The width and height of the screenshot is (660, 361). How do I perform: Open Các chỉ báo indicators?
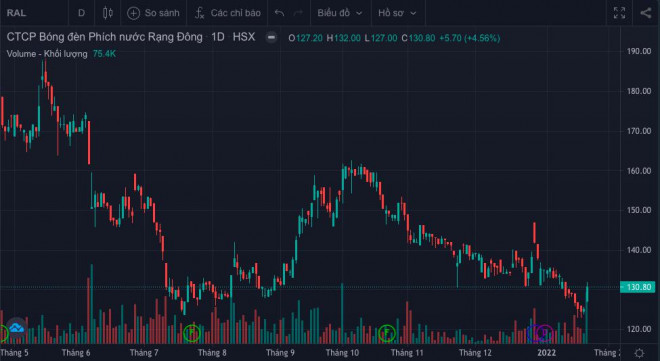coord(228,13)
